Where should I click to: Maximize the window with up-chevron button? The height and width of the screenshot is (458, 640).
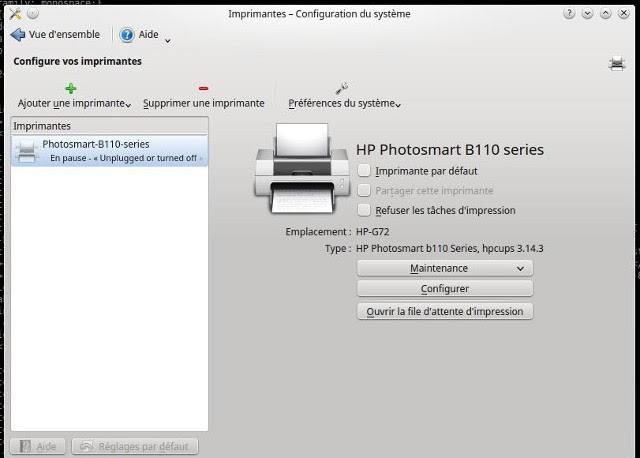(x=605, y=13)
